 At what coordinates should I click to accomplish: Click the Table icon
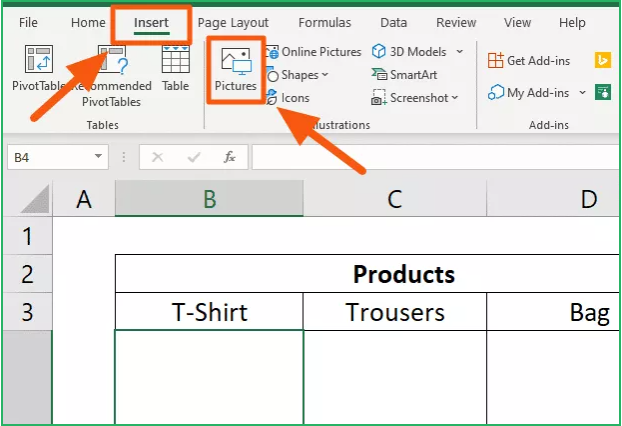175,70
